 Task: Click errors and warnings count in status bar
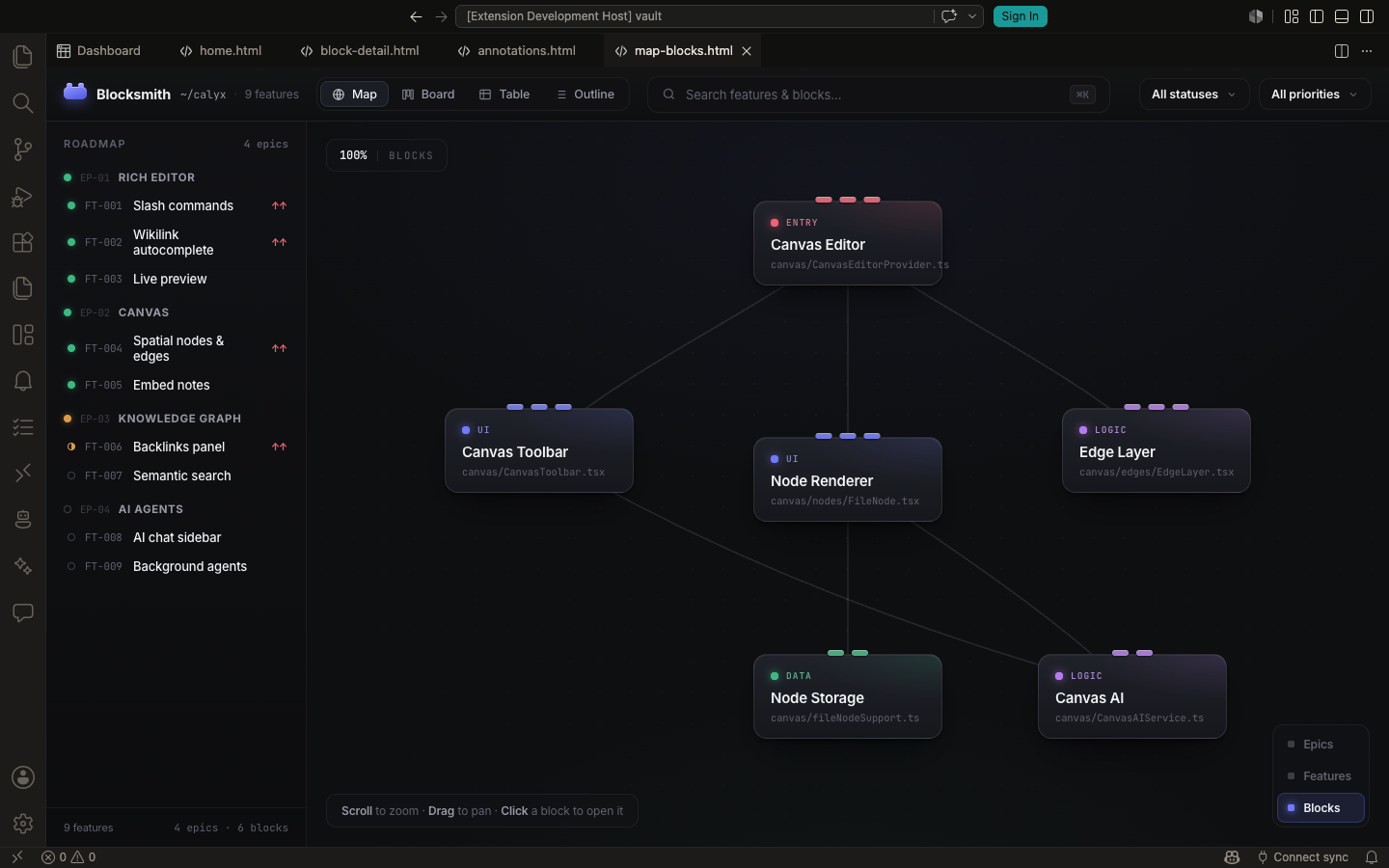pyautogui.click(x=68, y=857)
